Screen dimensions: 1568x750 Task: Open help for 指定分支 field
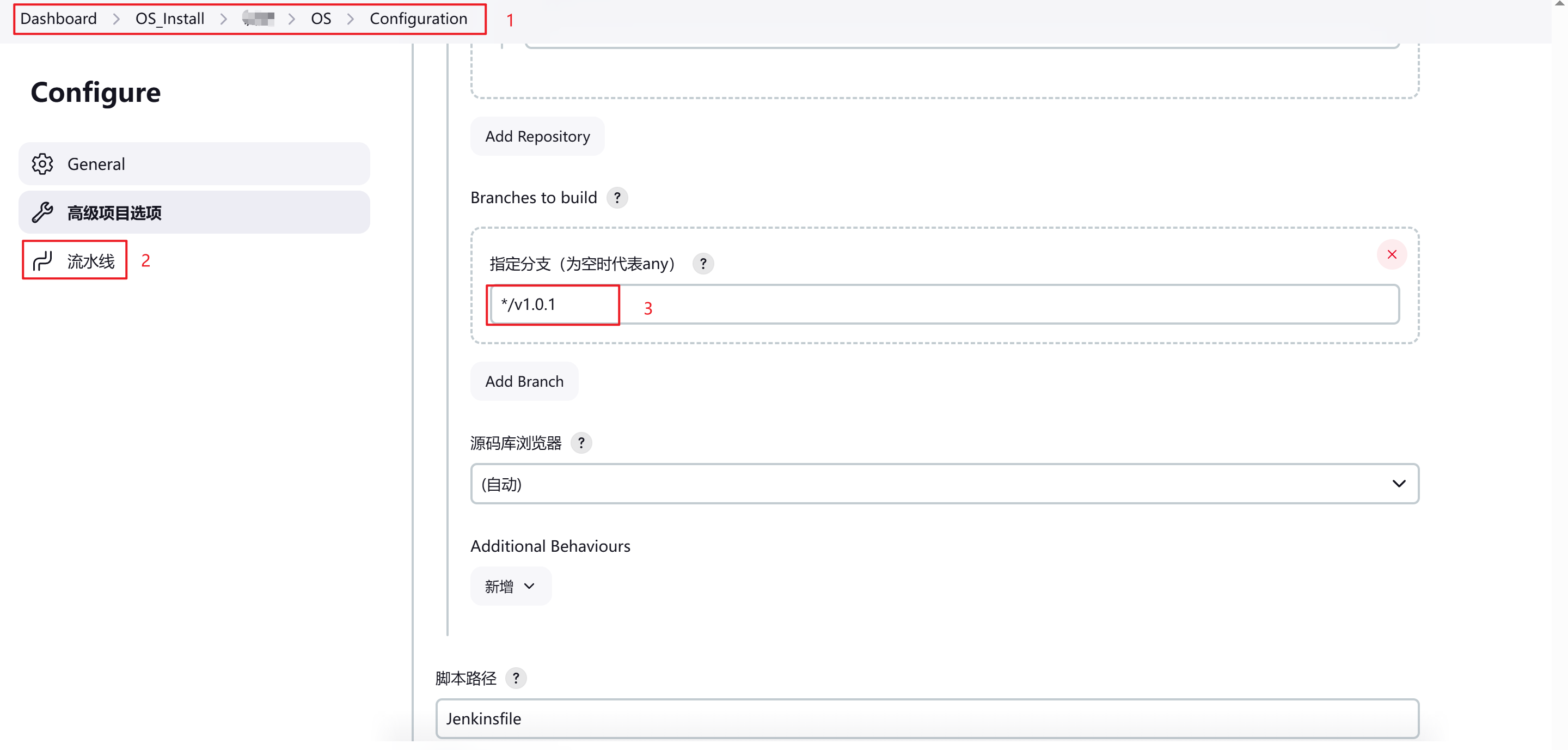tap(702, 264)
